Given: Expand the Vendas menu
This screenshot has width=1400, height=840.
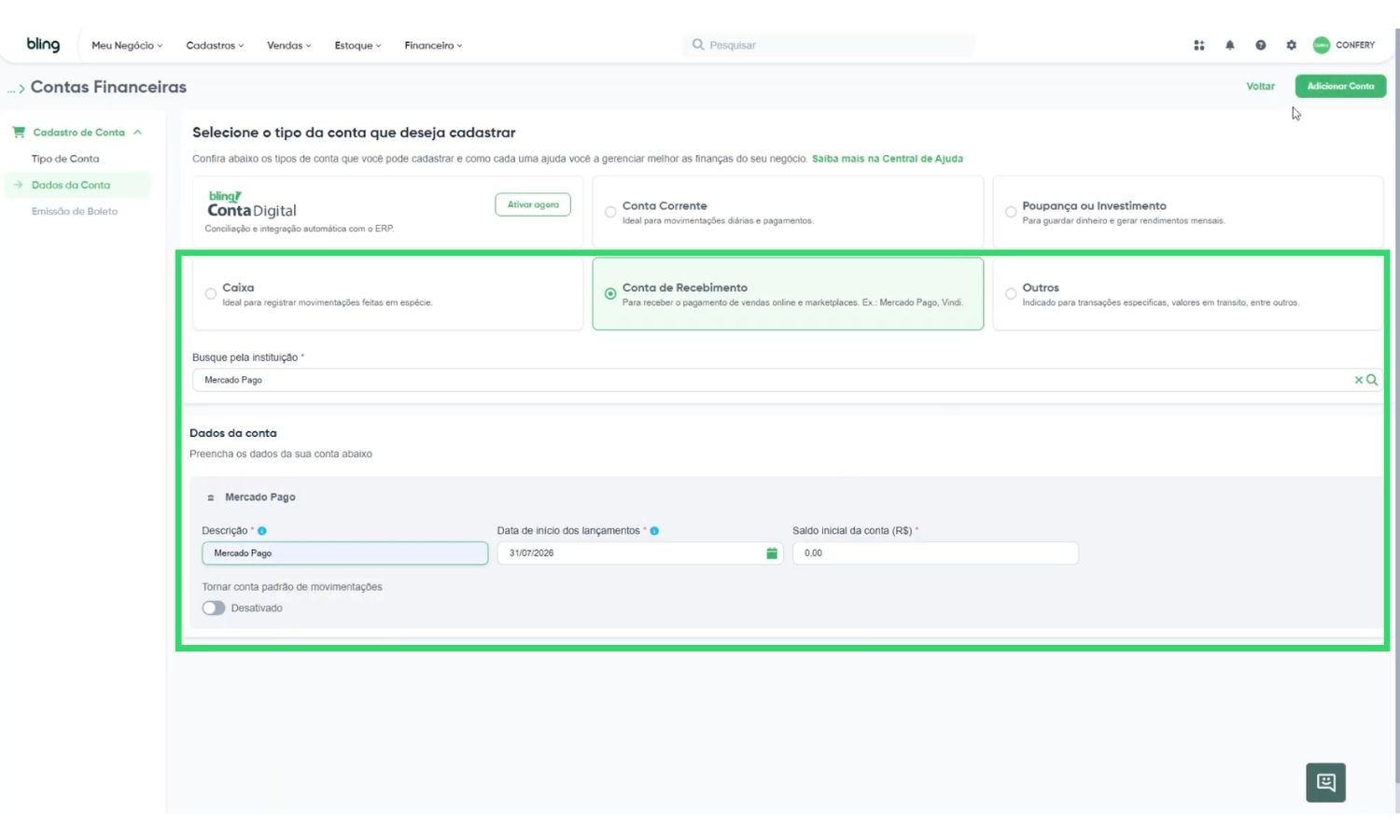Looking at the screenshot, I should point(289,46).
